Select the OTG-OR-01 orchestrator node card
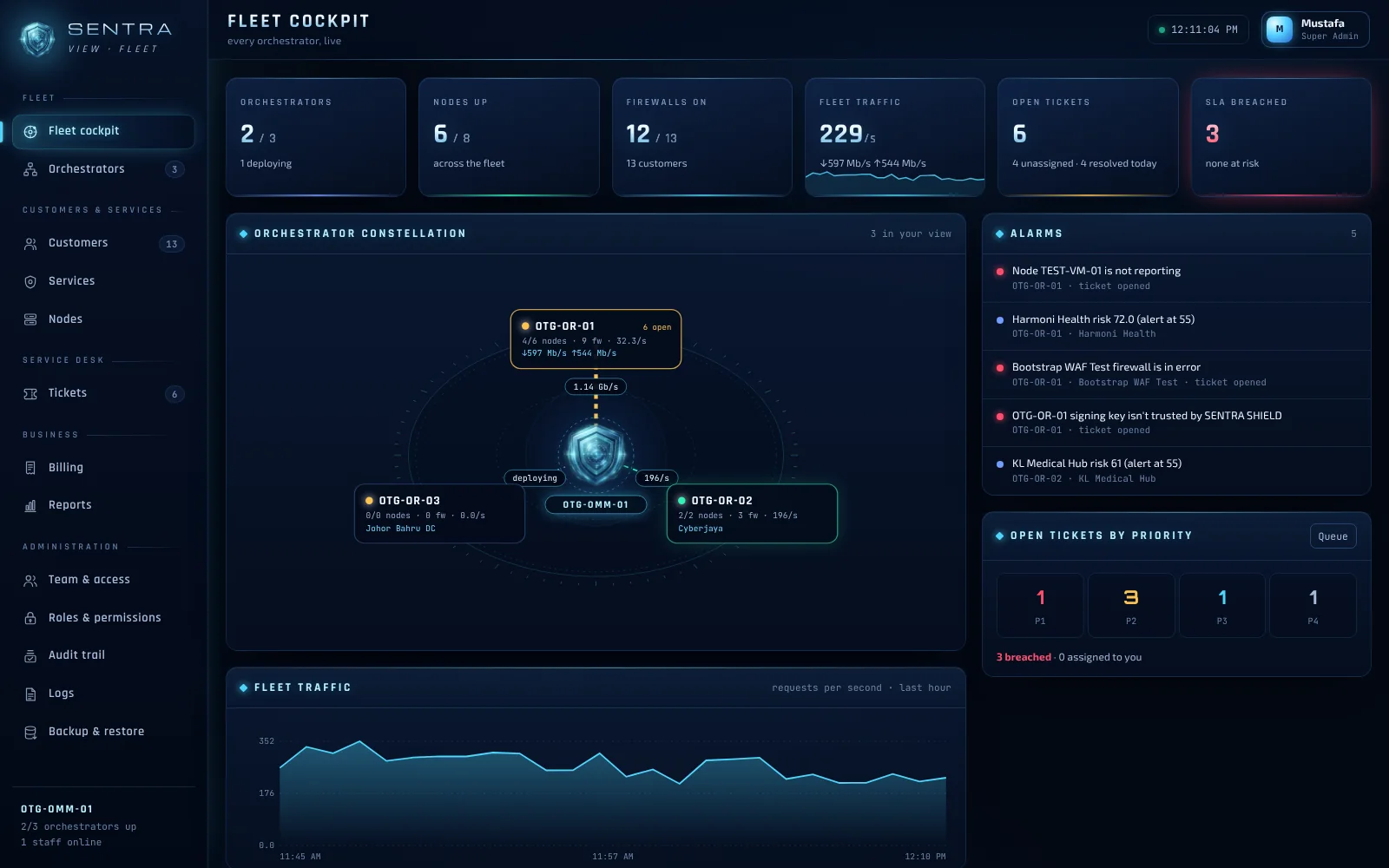 (x=596, y=339)
